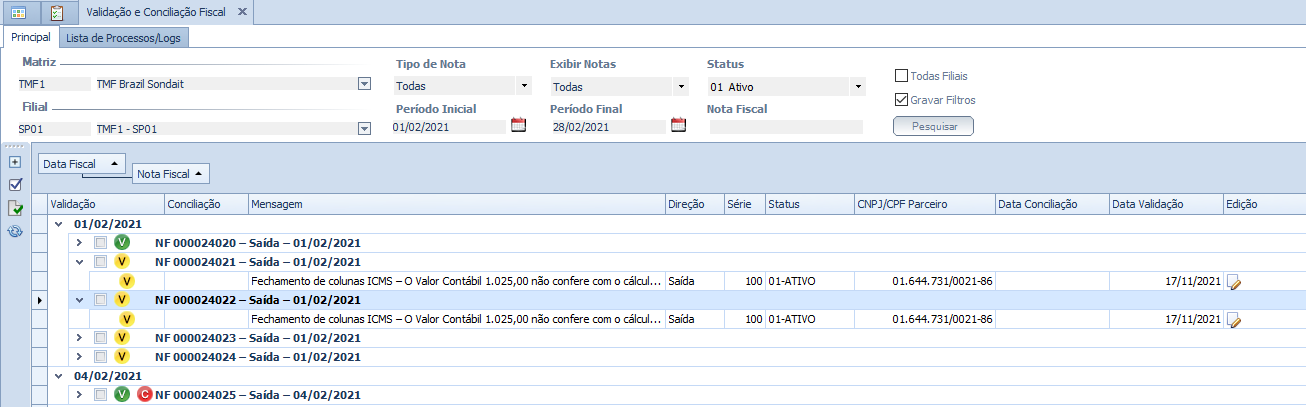Collapse the NF 000024021 row

tap(79, 262)
